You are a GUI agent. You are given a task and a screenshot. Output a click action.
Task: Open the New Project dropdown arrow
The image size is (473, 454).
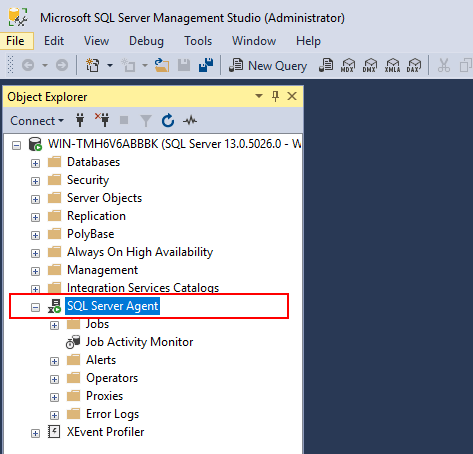click(110, 65)
